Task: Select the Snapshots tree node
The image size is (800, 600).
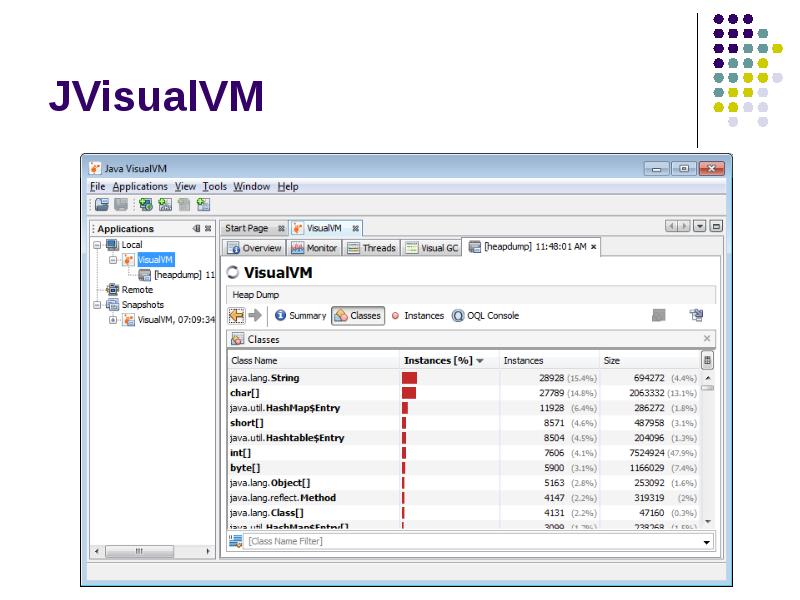Action: (143, 305)
